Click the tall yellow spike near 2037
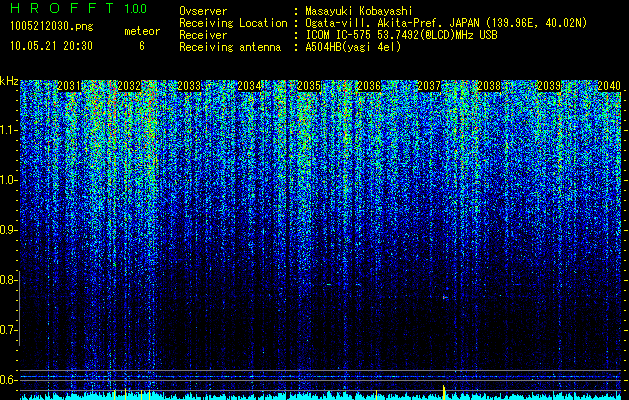This screenshot has width=629, height=400. (444, 392)
